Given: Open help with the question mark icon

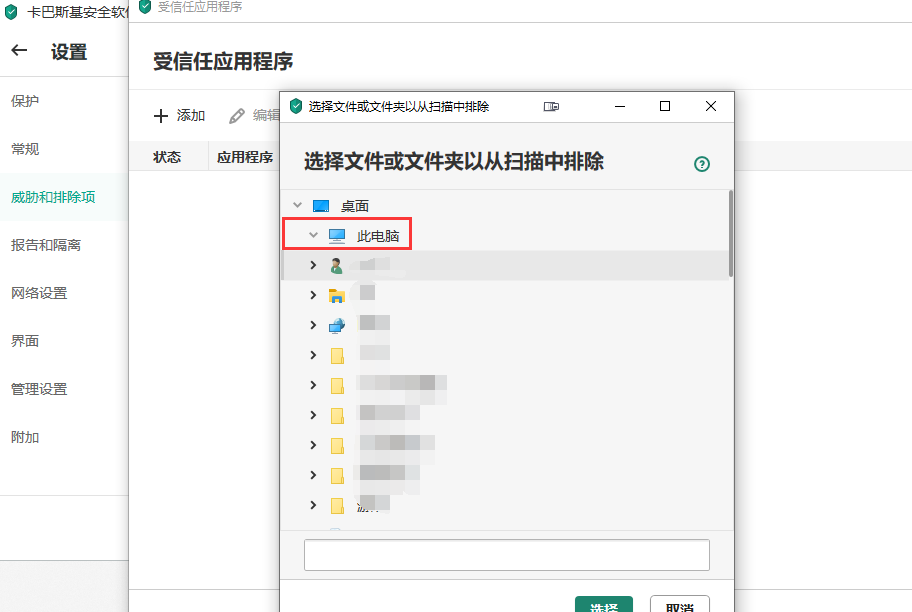Looking at the screenshot, I should (702, 164).
